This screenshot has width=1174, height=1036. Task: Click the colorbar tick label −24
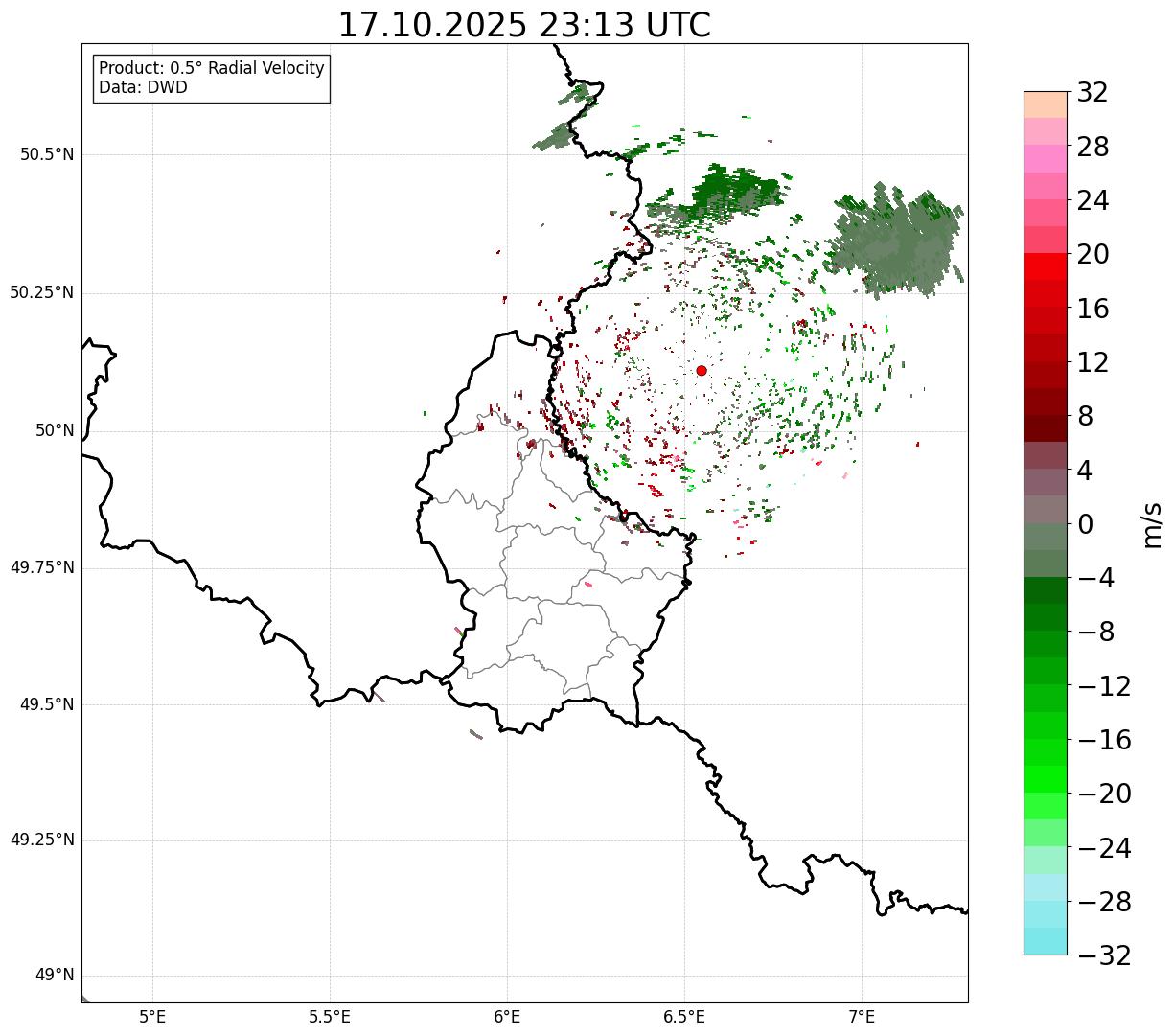point(1104,848)
